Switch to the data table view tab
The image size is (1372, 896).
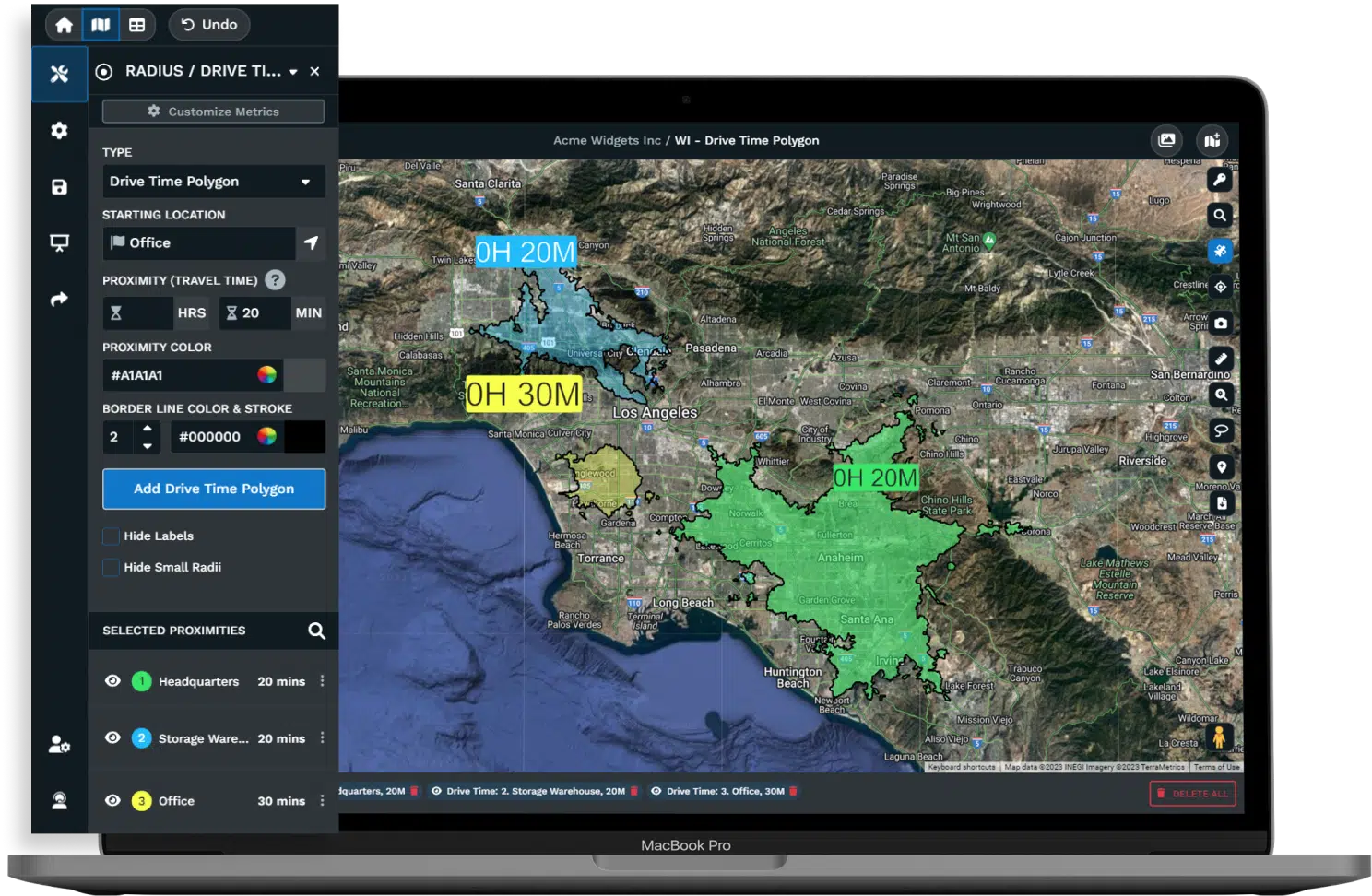click(x=137, y=25)
